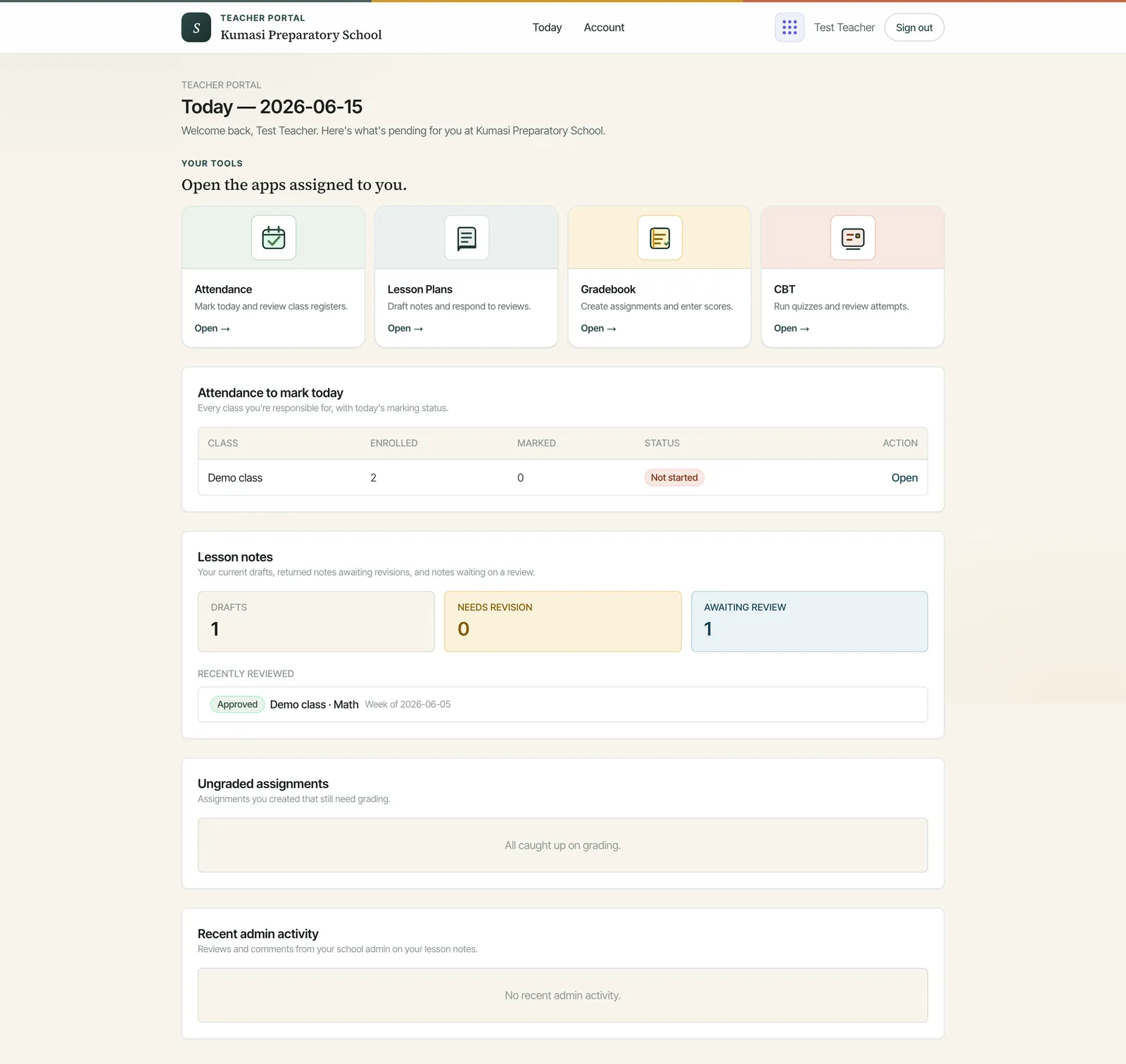This screenshot has height=1064, width=1126.
Task: Click the Week of 2026-06-05 text
Action: click(407, 704)
